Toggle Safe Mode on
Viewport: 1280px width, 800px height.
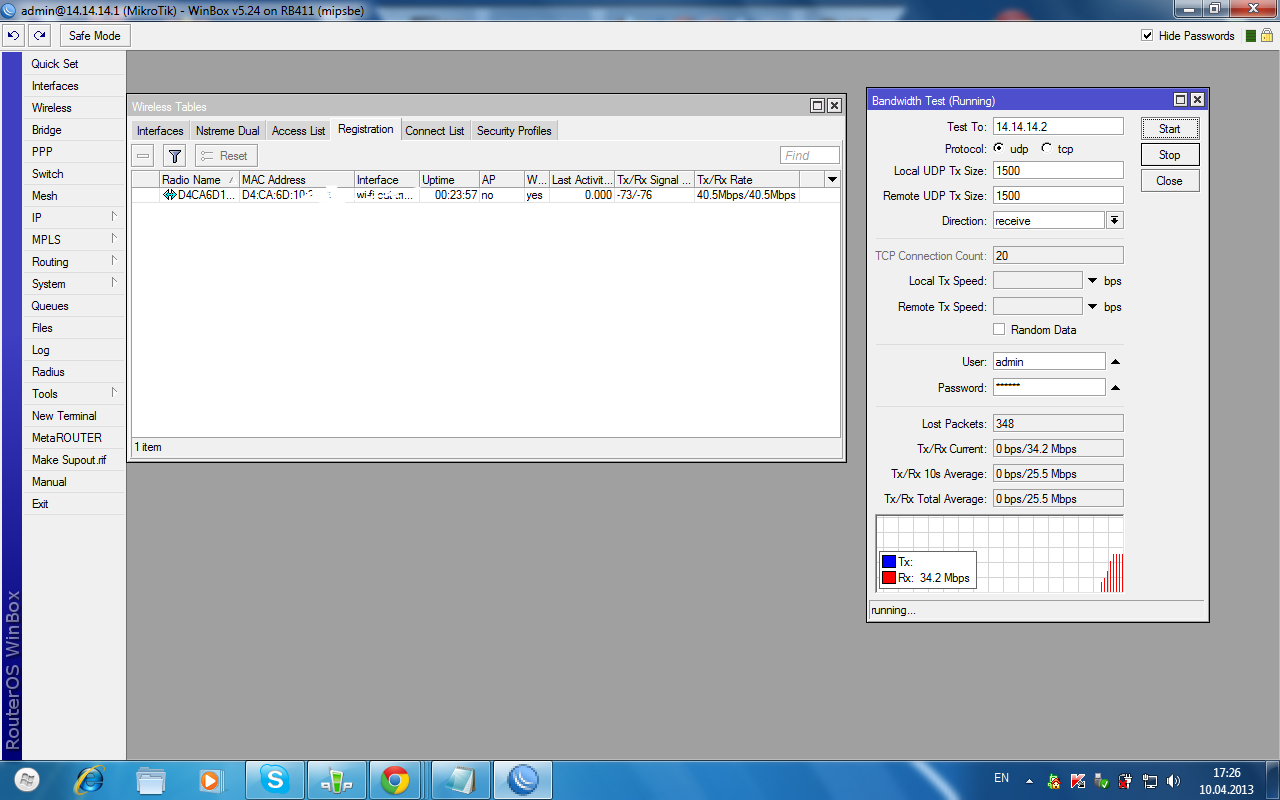coord(95,36)
